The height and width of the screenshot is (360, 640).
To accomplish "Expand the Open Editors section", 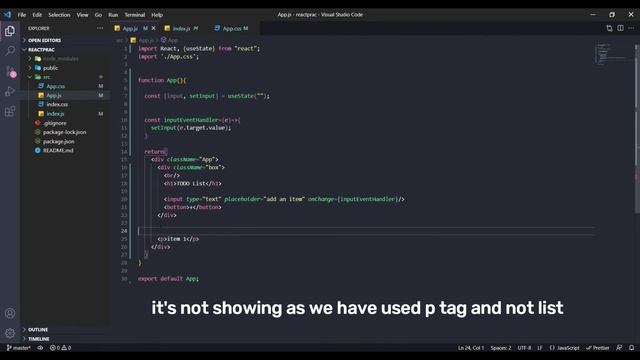I will pyautogui.click(x=44, y=40).
